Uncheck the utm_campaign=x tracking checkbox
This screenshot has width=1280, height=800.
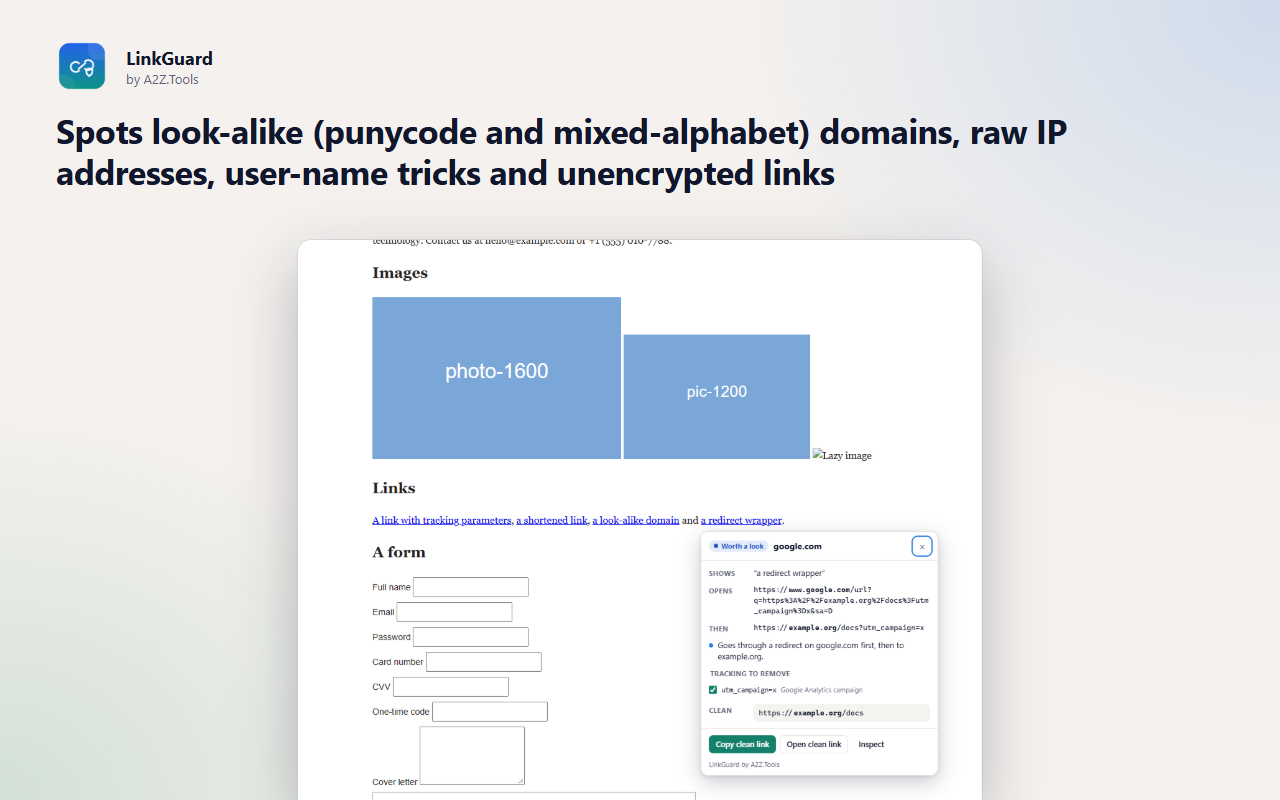pos(713,690)
